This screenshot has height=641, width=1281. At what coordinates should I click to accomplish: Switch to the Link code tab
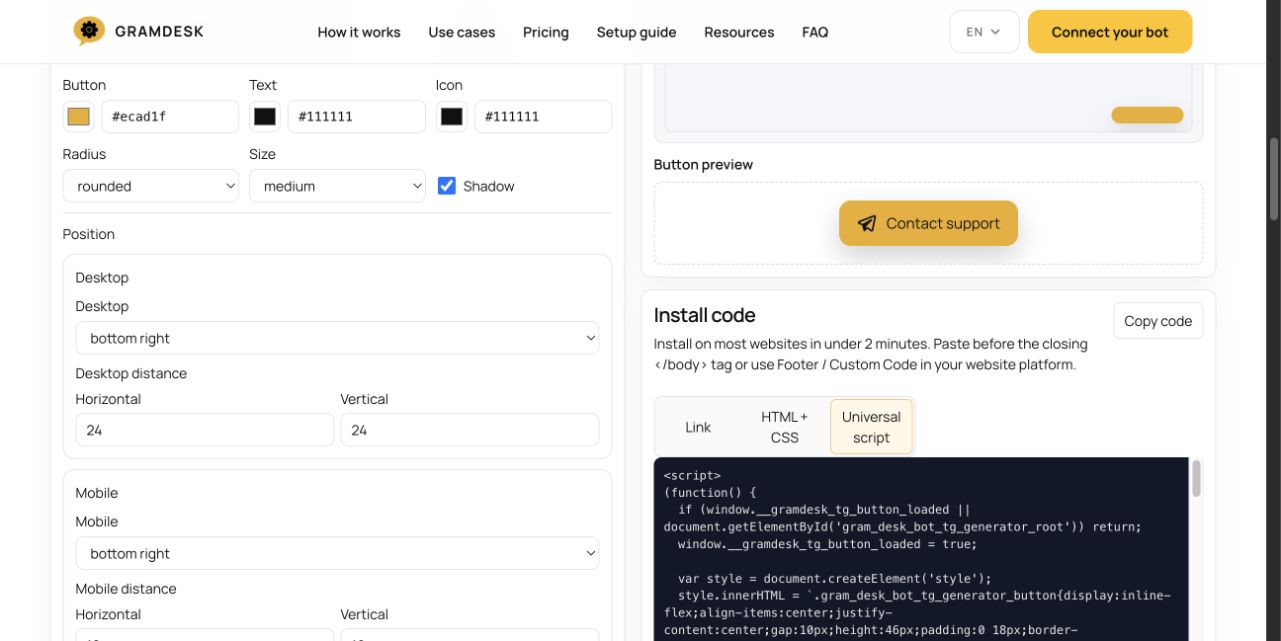coord(698,427)
